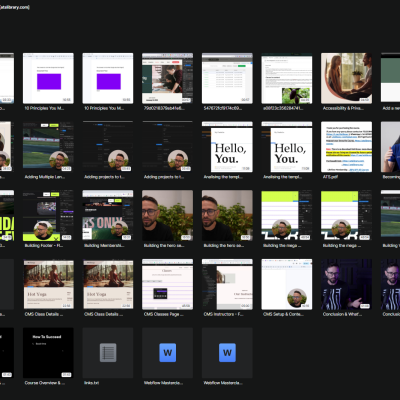Select the ATS.pdf document thumbnail

[x=346, y=147]
